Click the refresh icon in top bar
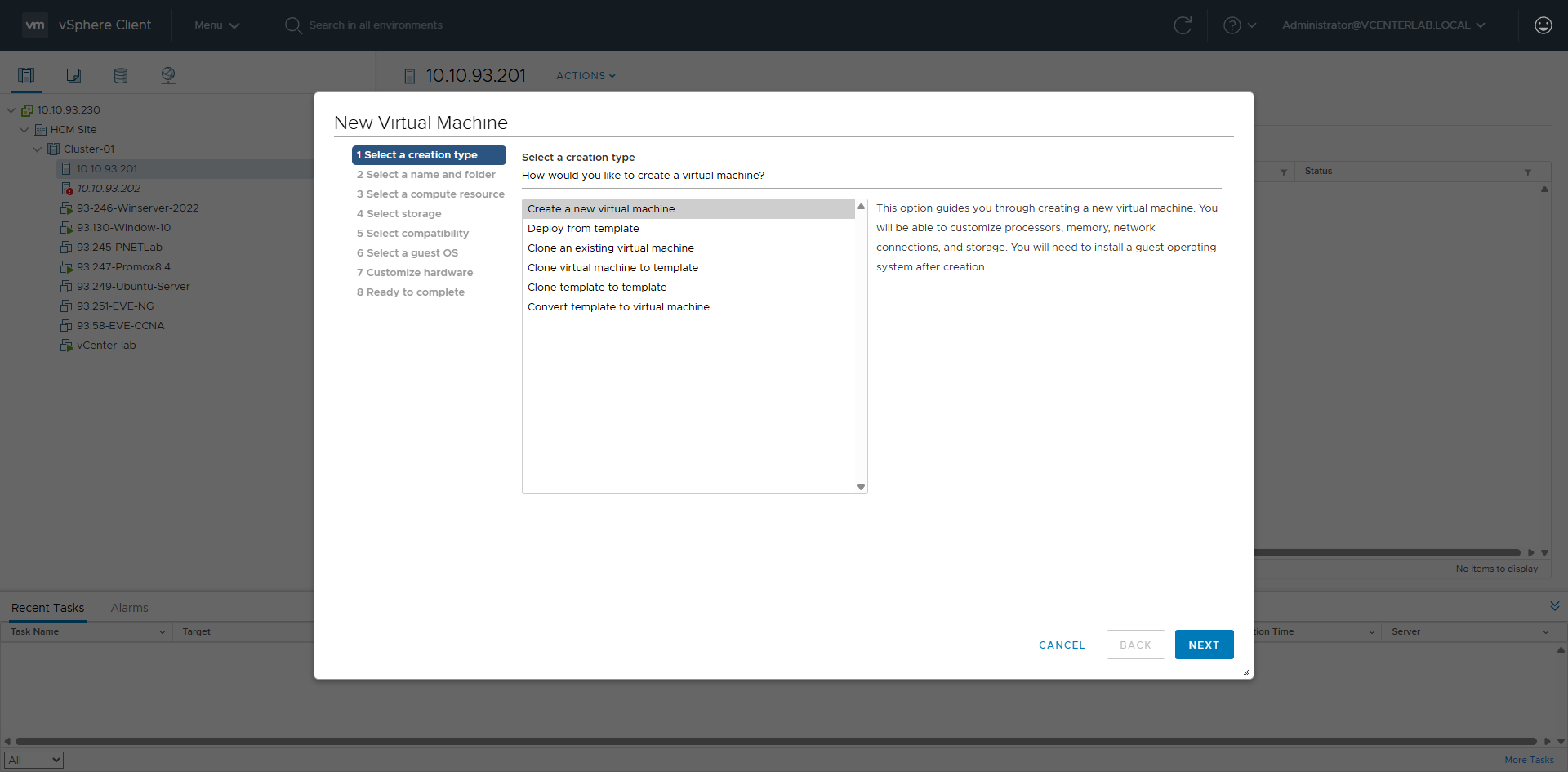 click(1182, 25)
